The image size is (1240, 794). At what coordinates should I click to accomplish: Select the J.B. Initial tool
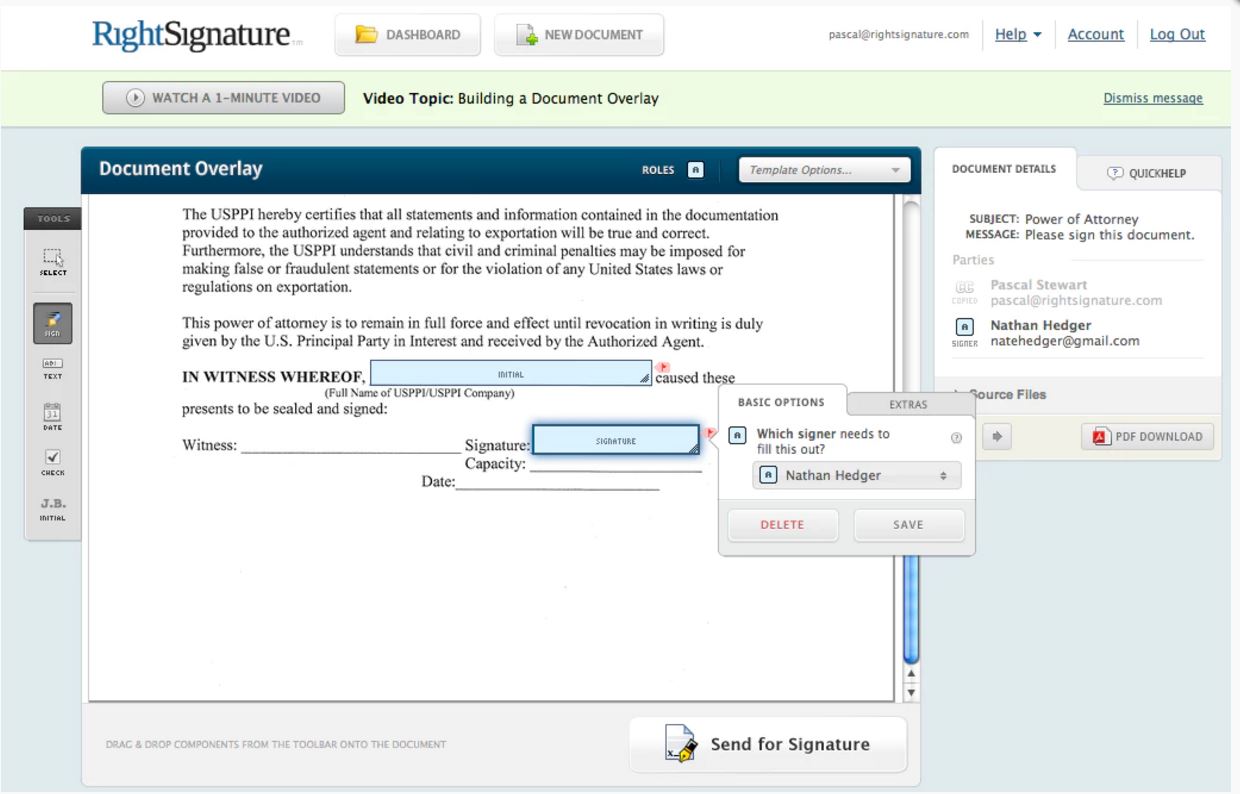[53, 509]
